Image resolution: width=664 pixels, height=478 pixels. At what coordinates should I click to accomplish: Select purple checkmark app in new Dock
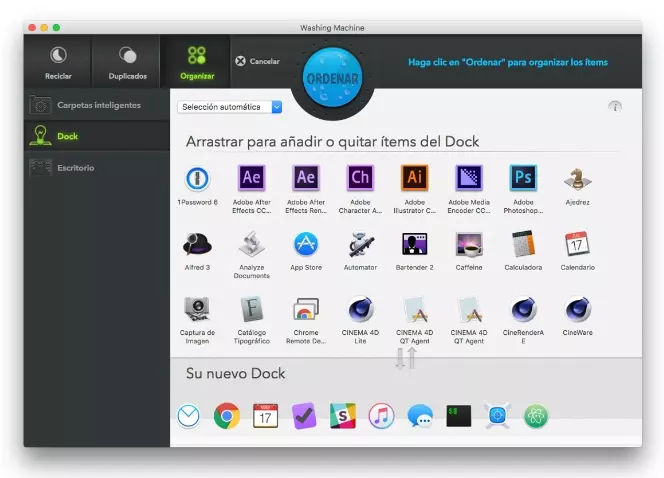coord(304,416)
